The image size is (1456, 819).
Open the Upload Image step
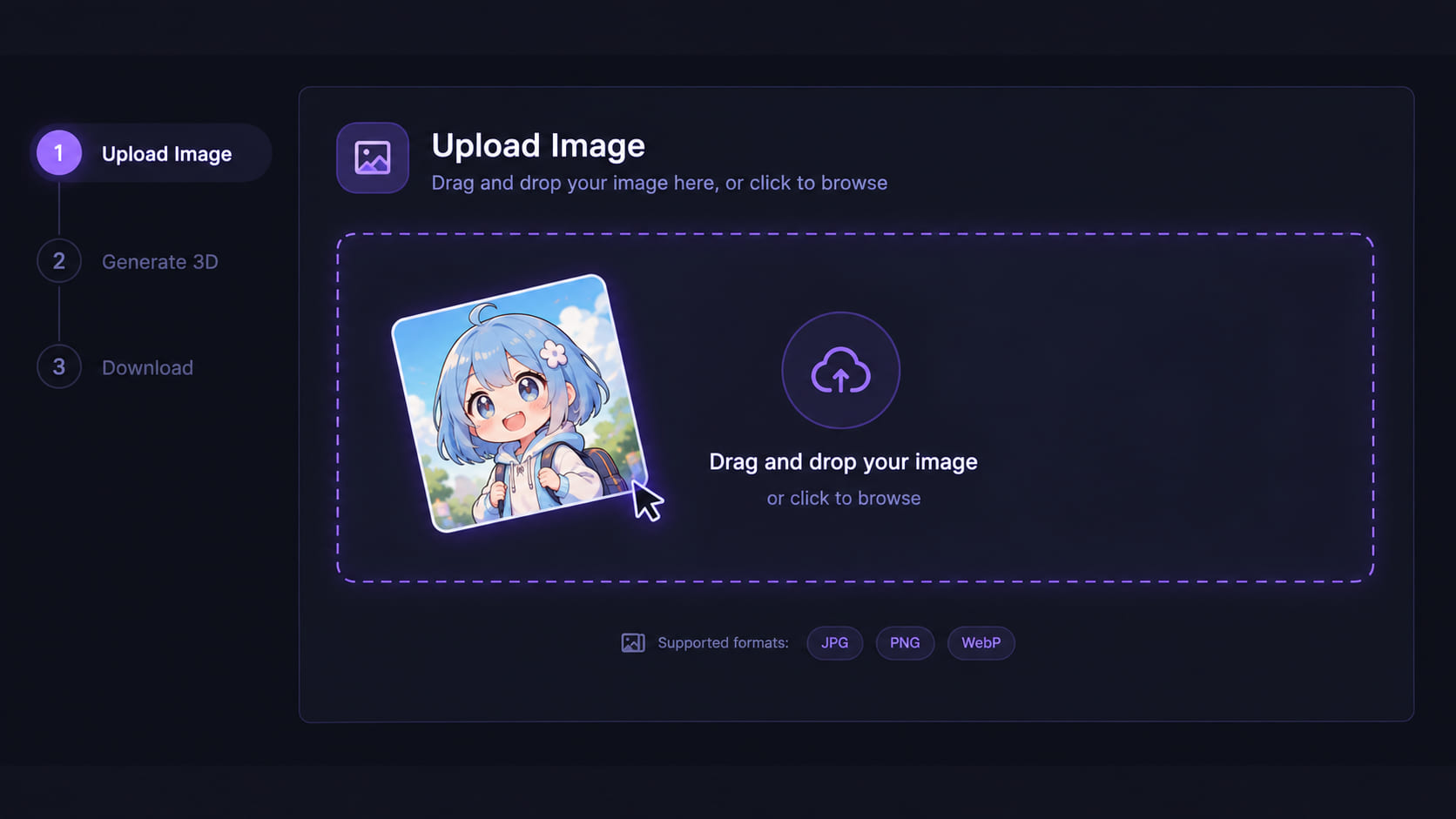(152, 153)
